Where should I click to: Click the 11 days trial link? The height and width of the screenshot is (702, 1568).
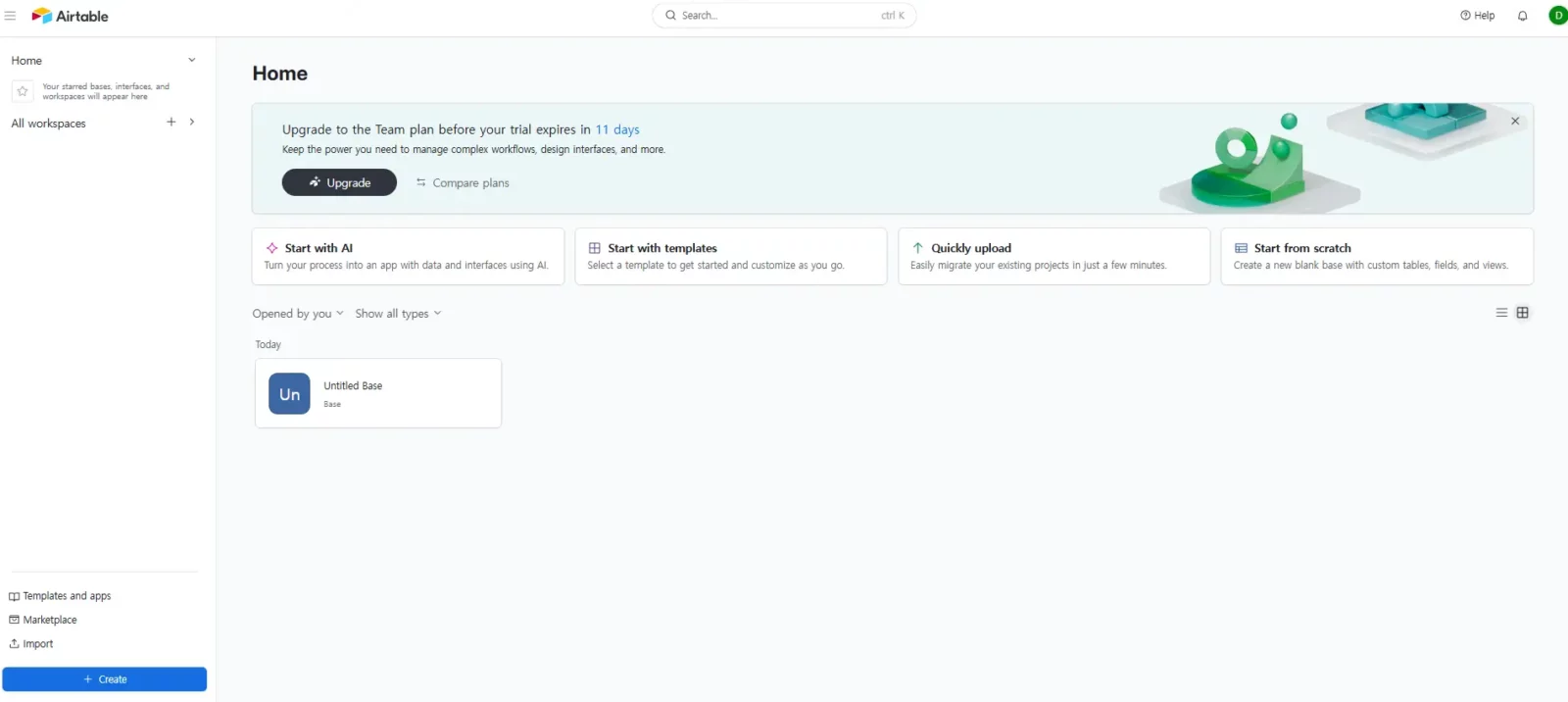pyautogui.click(x=617, y=129)
